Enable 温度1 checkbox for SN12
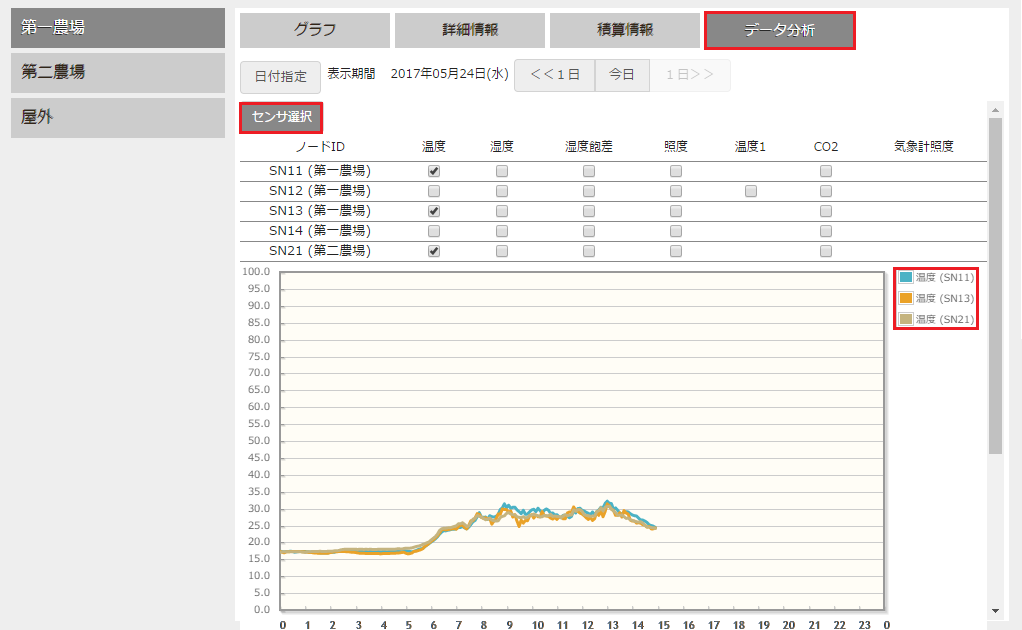 coord(751,191)
